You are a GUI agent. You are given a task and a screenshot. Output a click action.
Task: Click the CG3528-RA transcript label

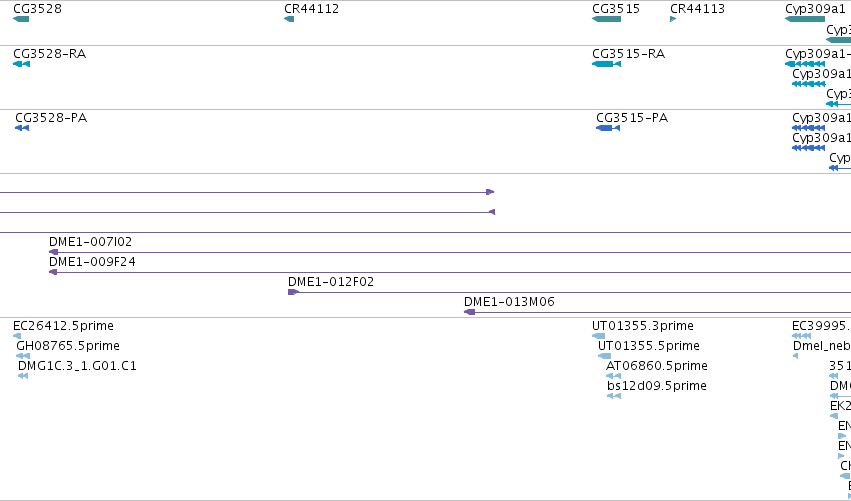coord(49,54)
